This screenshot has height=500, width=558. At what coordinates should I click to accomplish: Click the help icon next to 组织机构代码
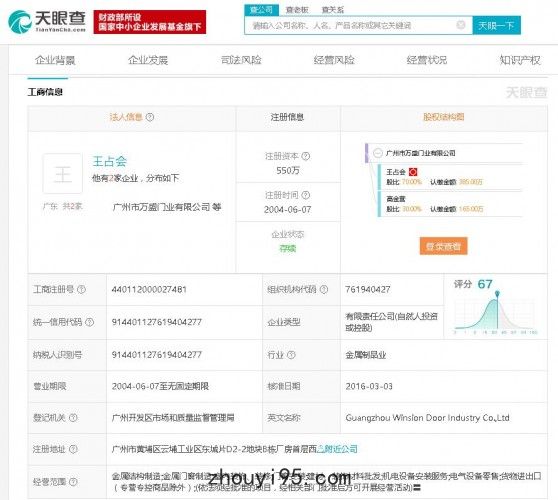click(324, 290)
